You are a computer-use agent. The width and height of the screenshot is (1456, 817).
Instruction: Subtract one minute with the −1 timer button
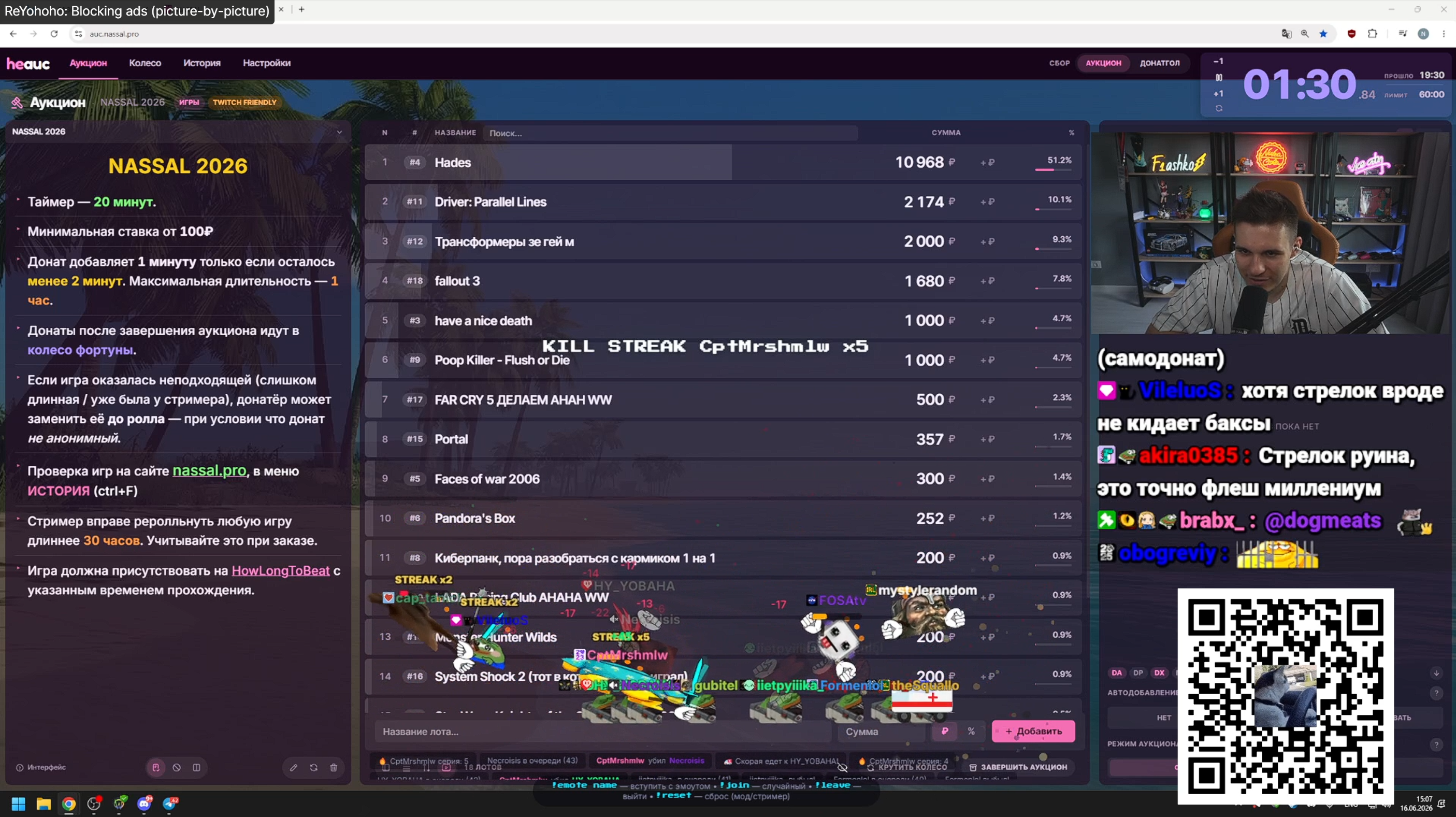(x=1219, y=61)
